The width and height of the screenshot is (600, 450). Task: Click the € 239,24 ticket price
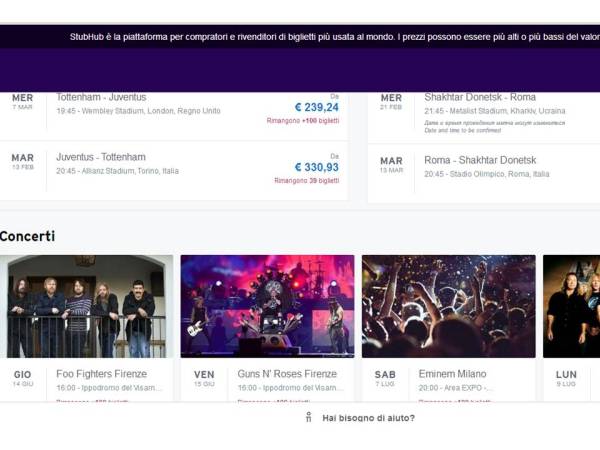316,108
